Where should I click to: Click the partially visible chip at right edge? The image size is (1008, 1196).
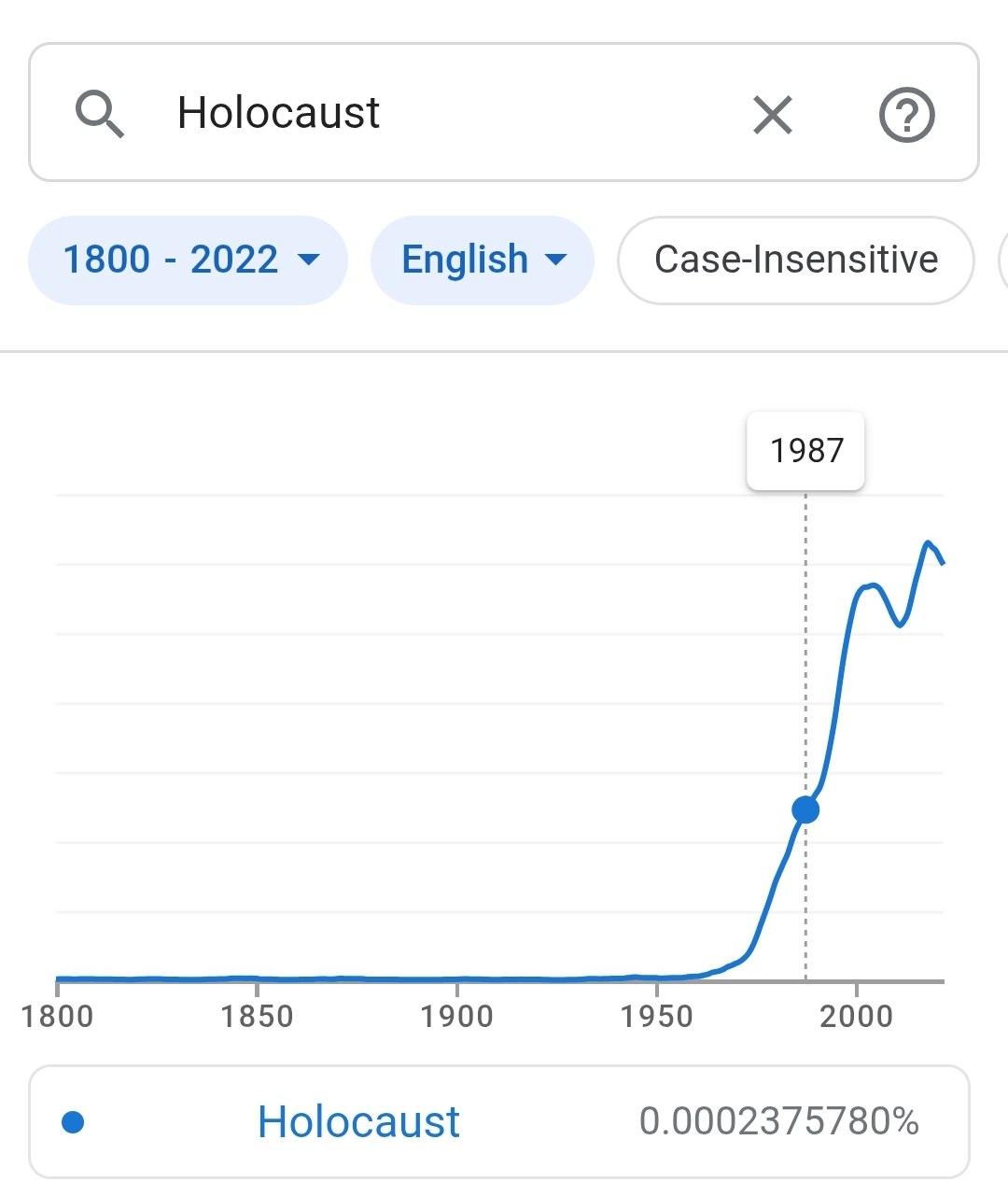point(1003,260)
